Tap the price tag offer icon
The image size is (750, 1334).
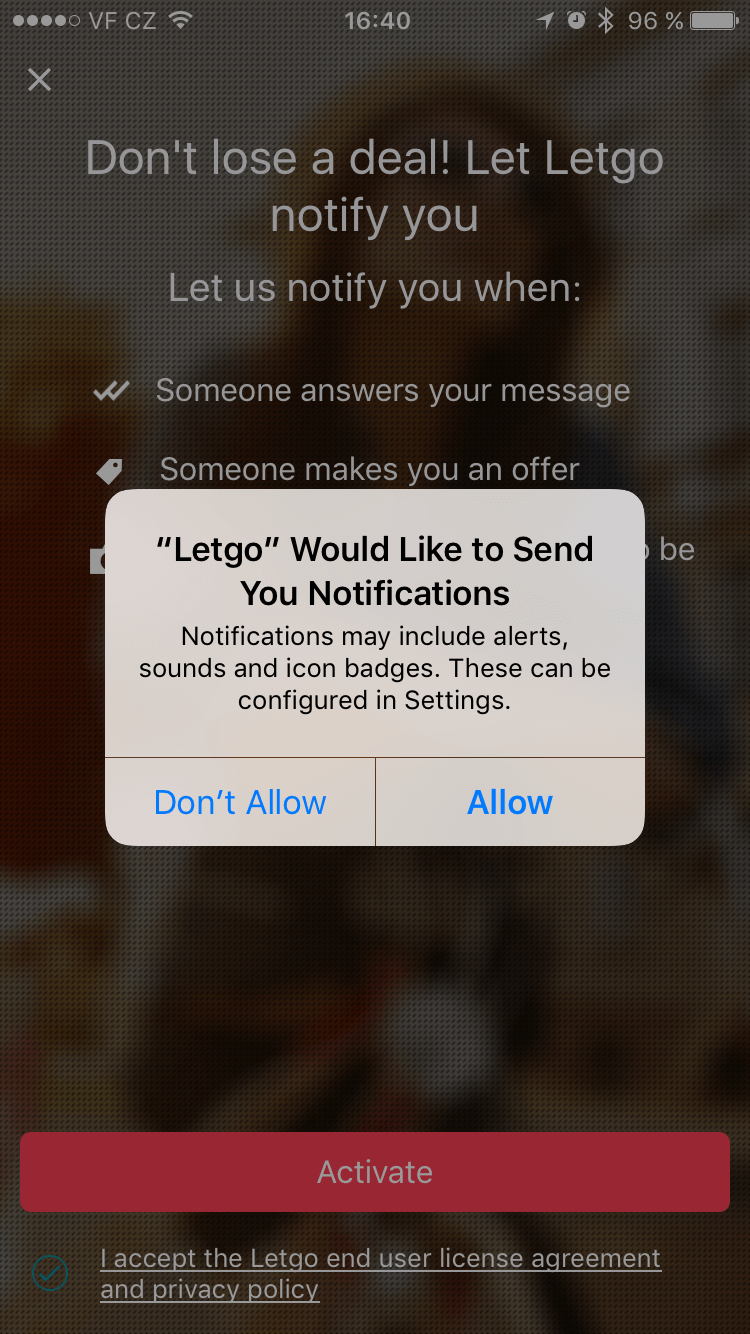pos(109,470)
